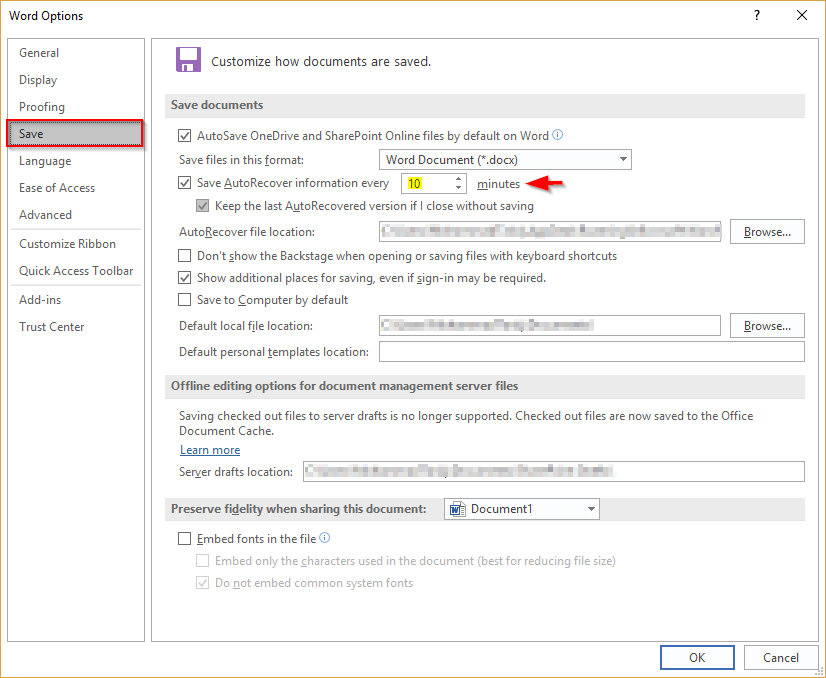This screenshot has width=826, height=678.
Task: Uncheck Save AutoRecover information checkbox
Action: (x=184, y=183)
